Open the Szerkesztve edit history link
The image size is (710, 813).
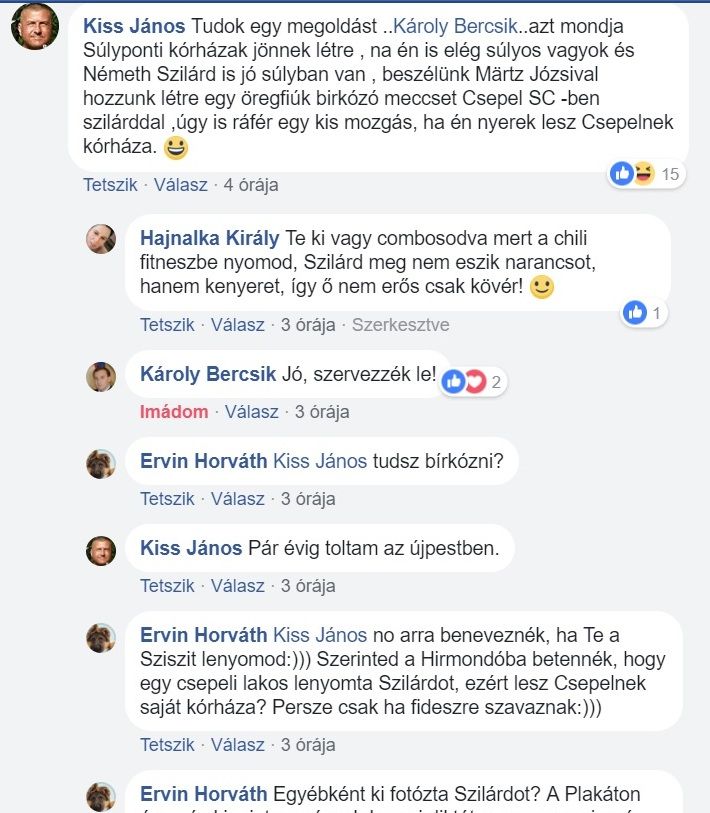400,325
